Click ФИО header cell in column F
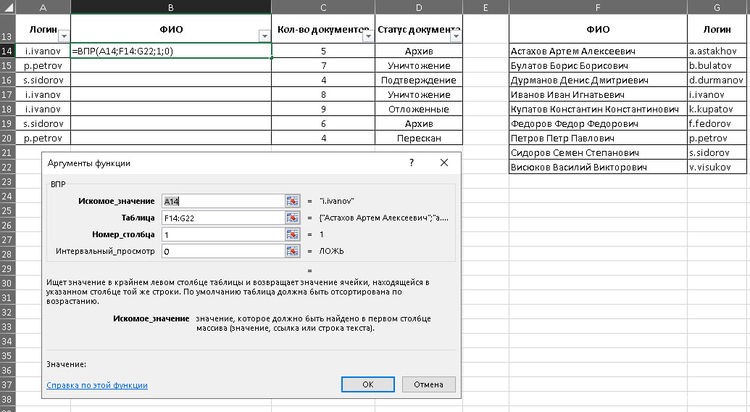Image resolution: width=750 pixels, height=412 pixels. (598, 29)
